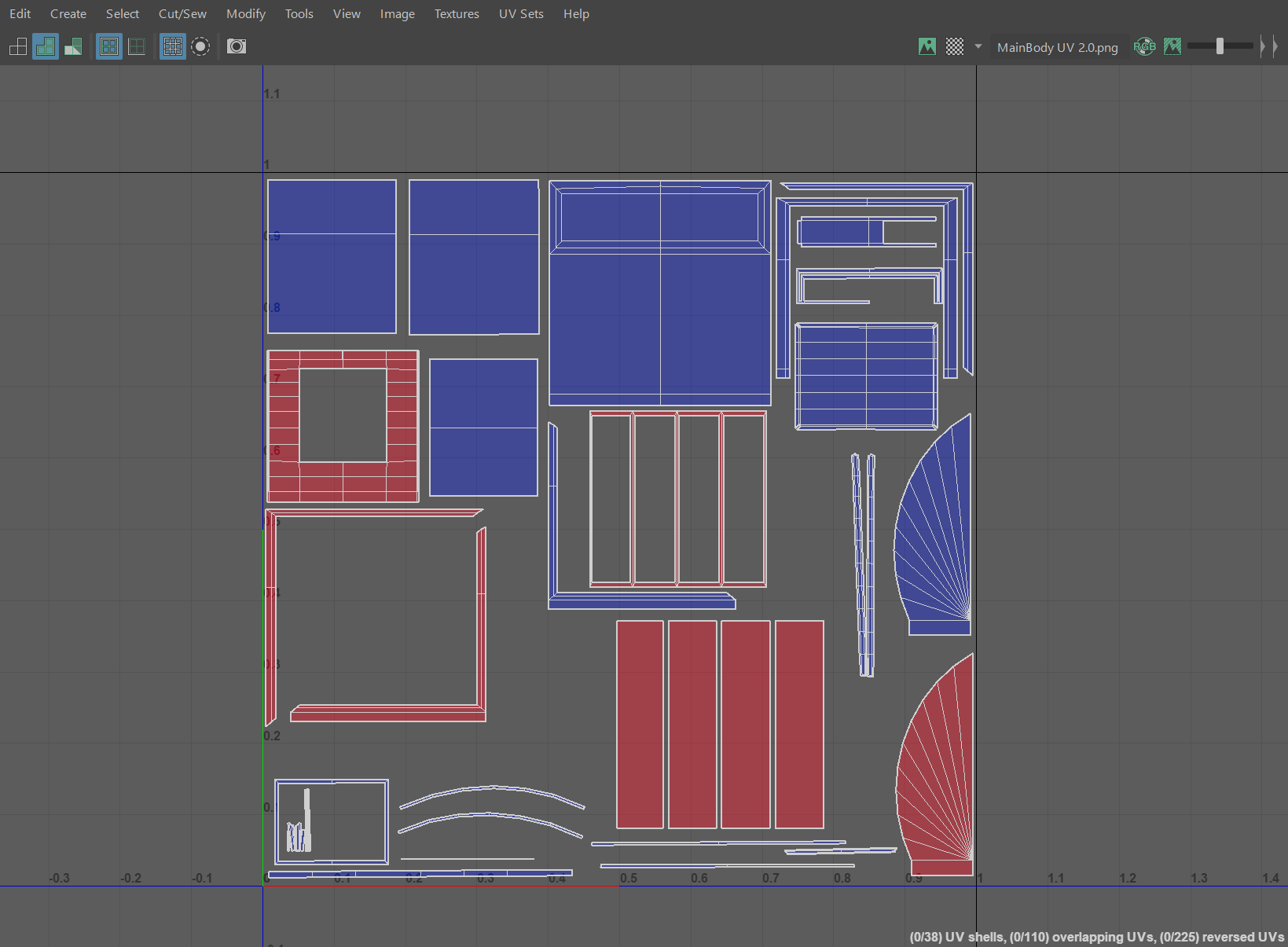Toggle the dim image icon

coord(1172,46)
